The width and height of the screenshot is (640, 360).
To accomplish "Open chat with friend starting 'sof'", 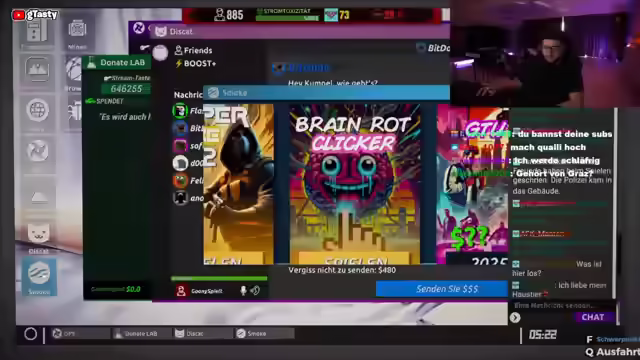I will click(x=189, y=146).
